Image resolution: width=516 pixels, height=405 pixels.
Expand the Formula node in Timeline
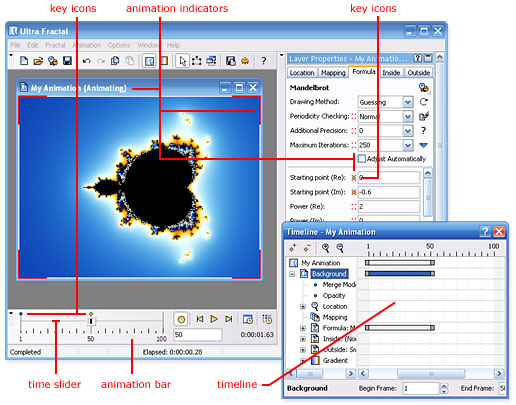[x=303, y=328]
